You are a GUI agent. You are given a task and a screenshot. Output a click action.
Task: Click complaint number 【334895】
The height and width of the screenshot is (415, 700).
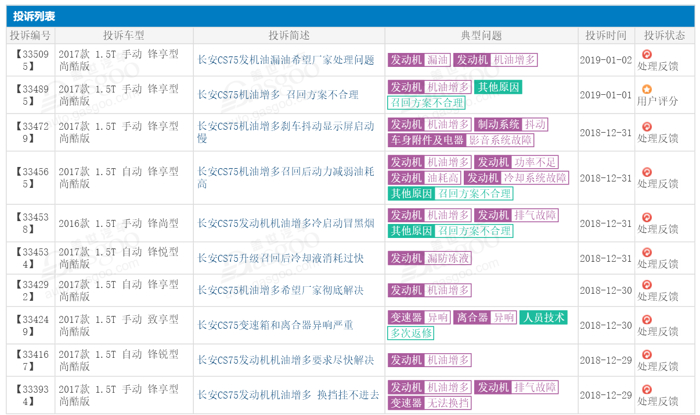coord(31,95)
